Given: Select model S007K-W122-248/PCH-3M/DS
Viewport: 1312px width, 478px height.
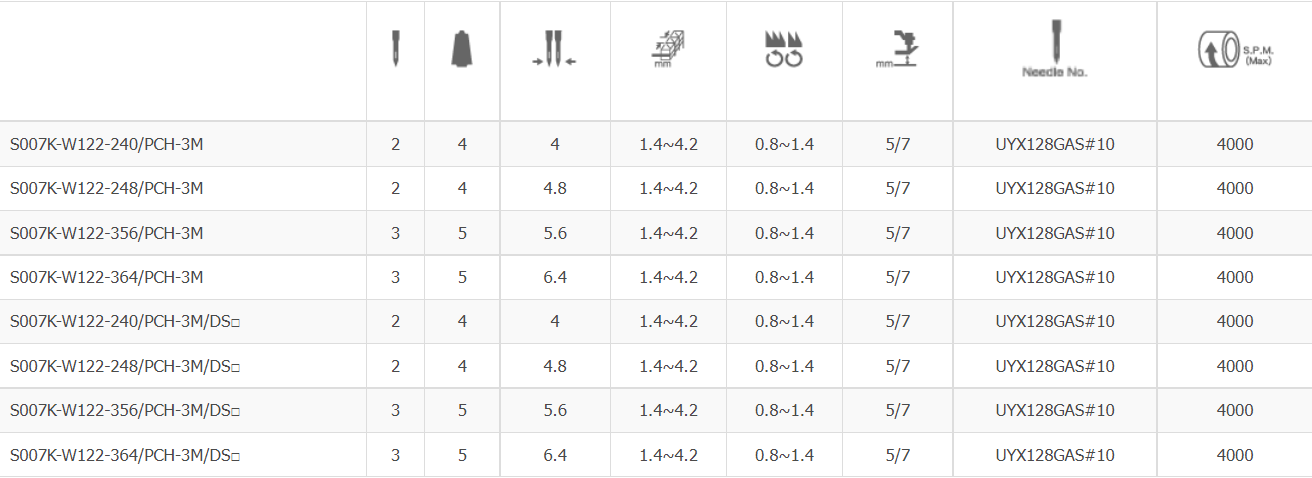Looking at the screenshot, I should (125, 366).
